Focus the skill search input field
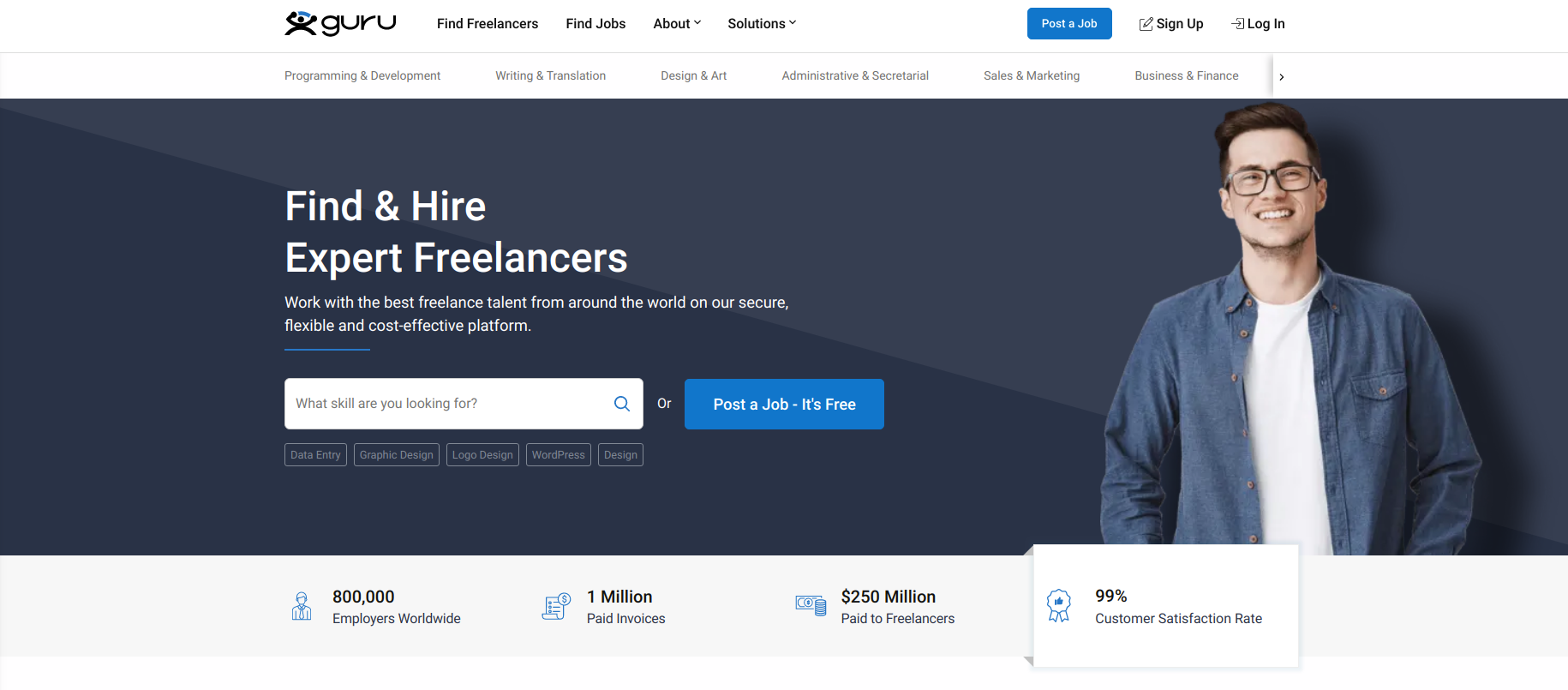 (446, 404)
